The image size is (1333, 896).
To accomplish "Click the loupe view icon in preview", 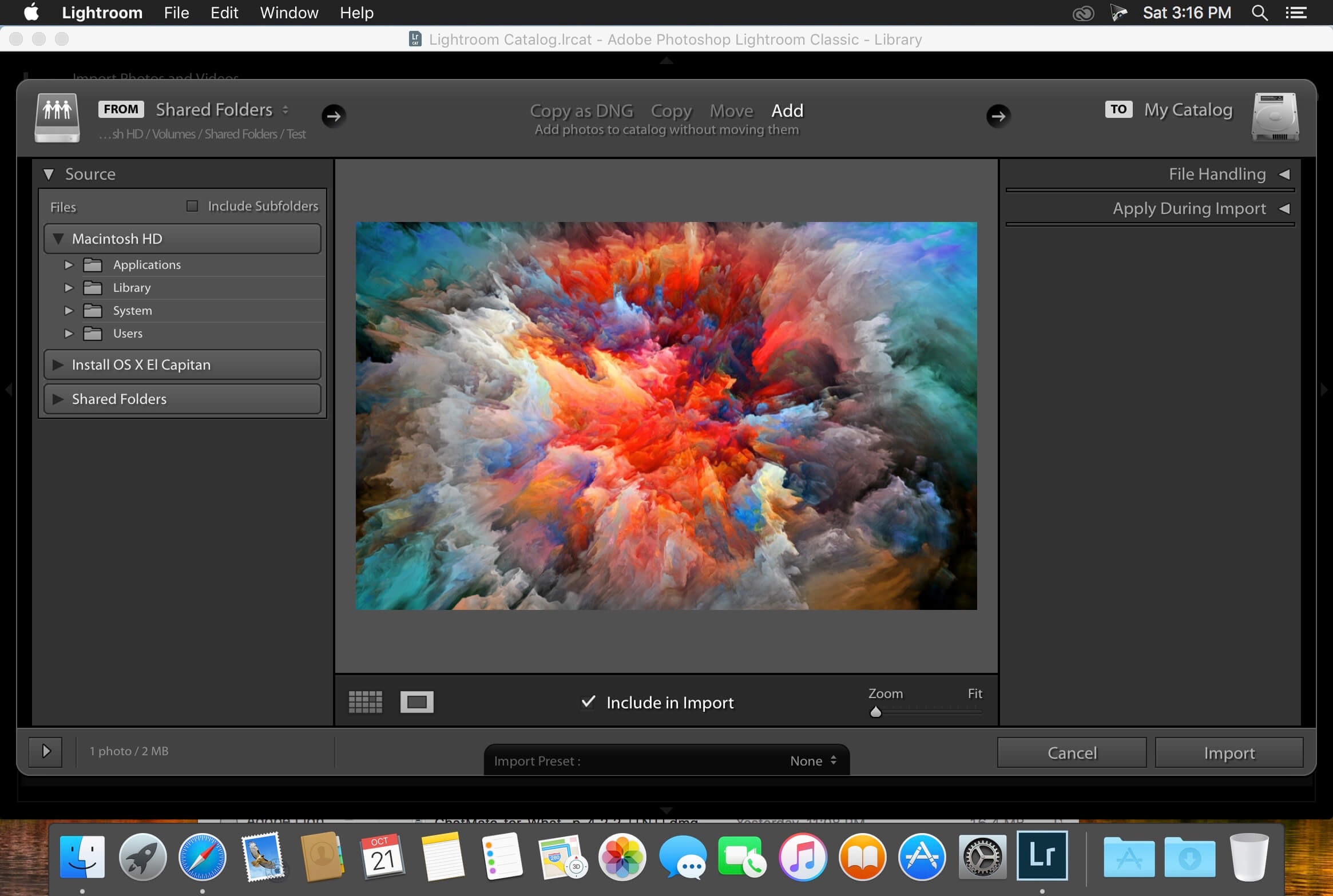I will [x=418, y=700].
